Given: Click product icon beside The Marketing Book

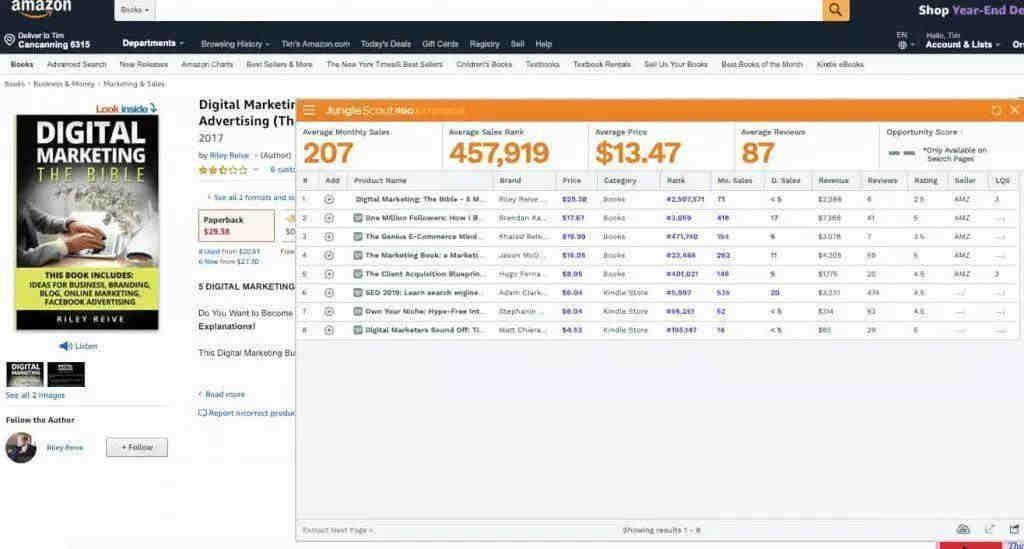Looking at the screenshot, I should (358, 255).
